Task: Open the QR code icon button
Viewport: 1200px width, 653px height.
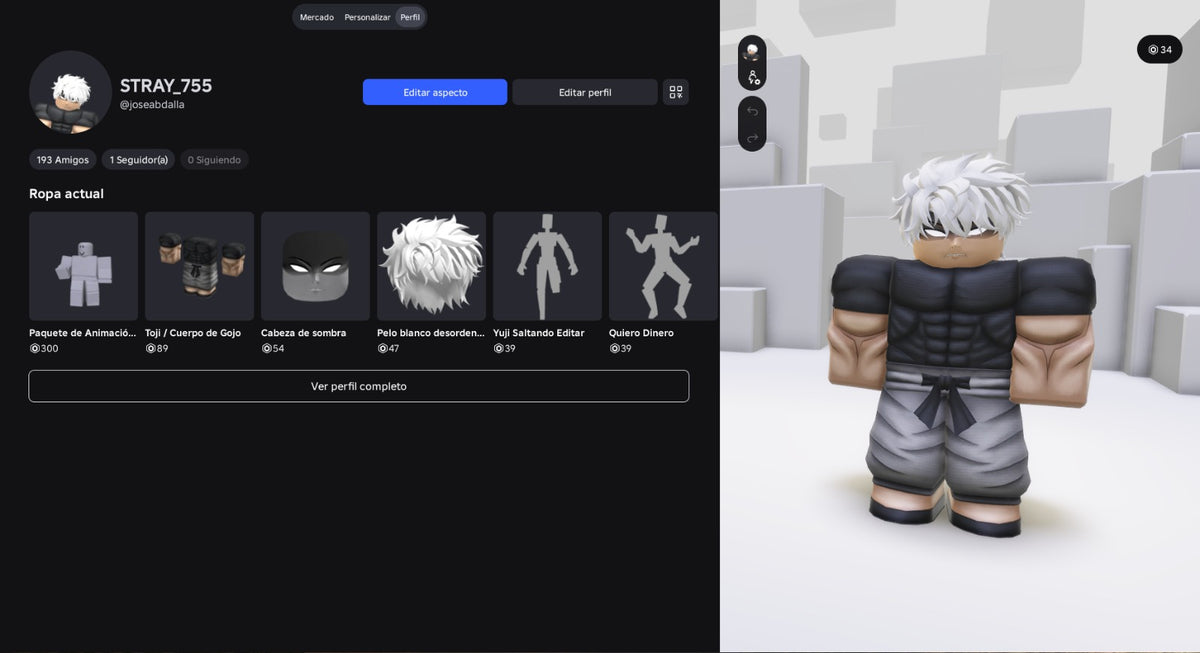Action: pos(676,92)
